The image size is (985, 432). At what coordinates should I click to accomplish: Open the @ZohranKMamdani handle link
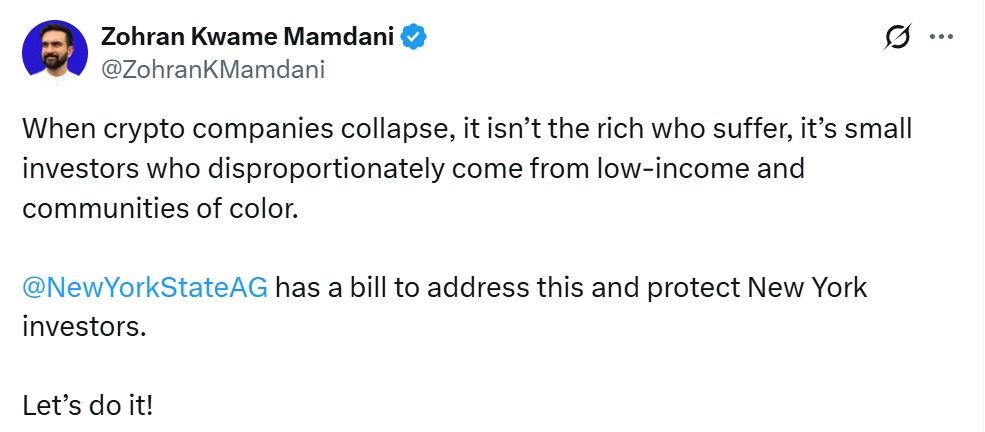[x=212, y=68]
